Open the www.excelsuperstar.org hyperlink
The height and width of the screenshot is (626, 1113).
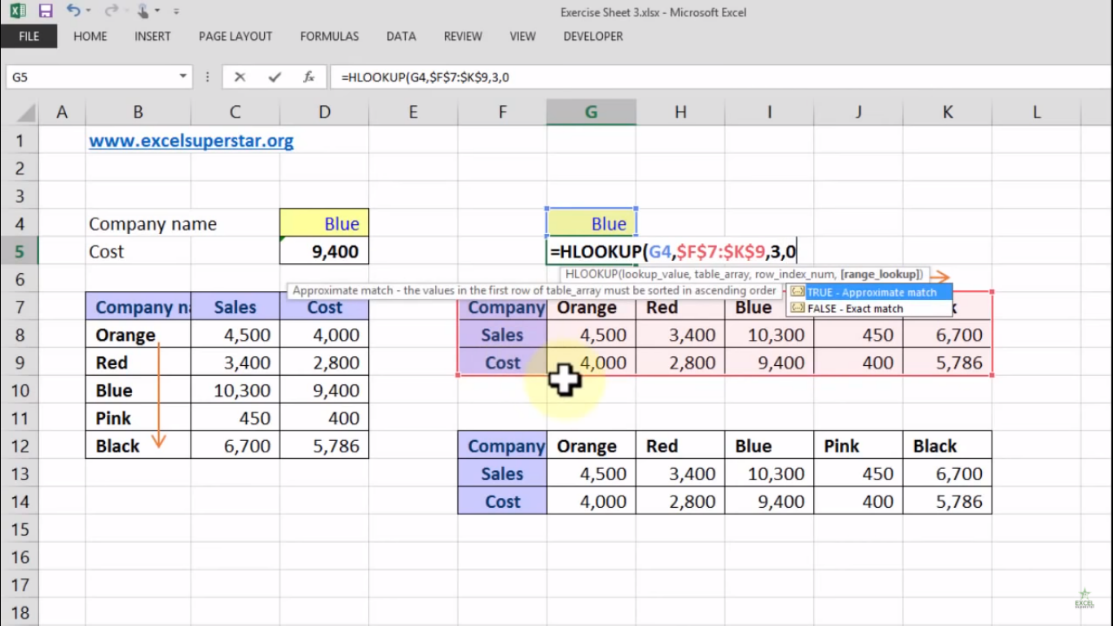191,141
